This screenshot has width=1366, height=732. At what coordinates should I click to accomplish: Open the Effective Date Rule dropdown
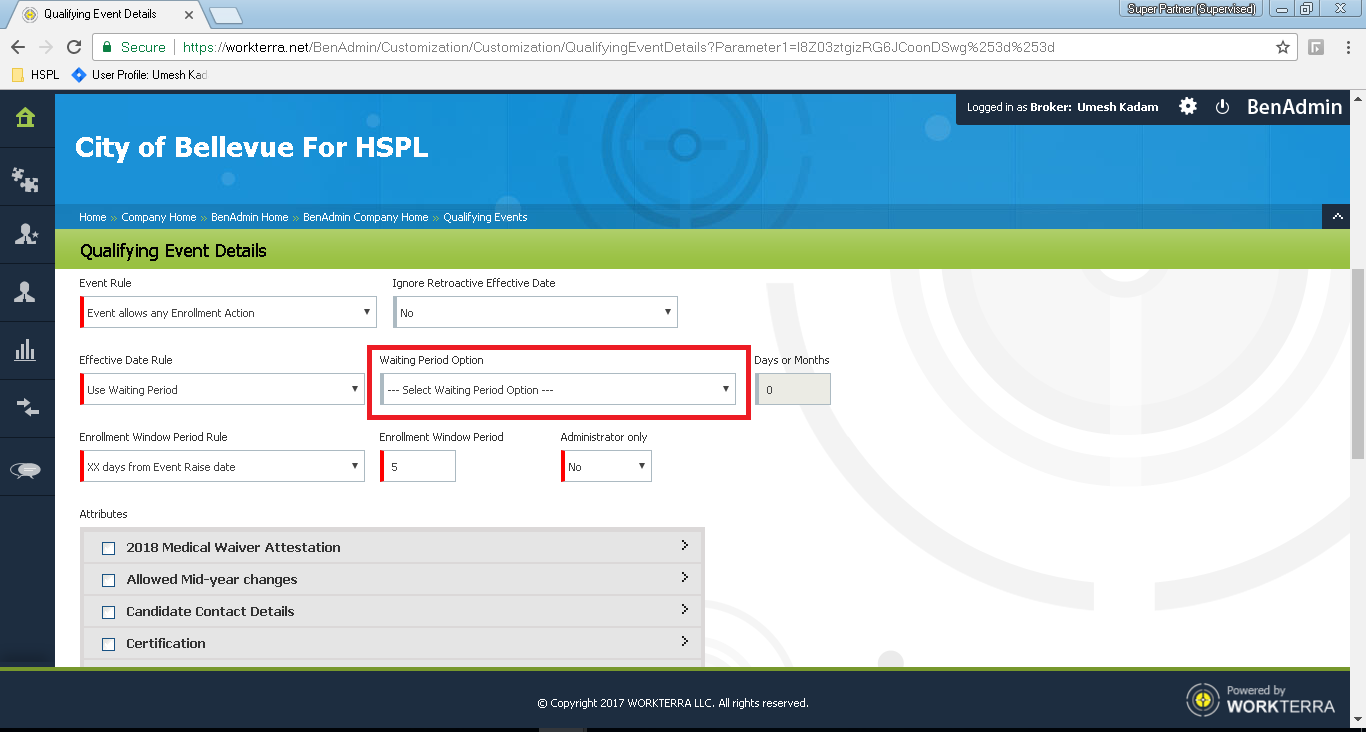pyautogui.click(x=222, y=389)
